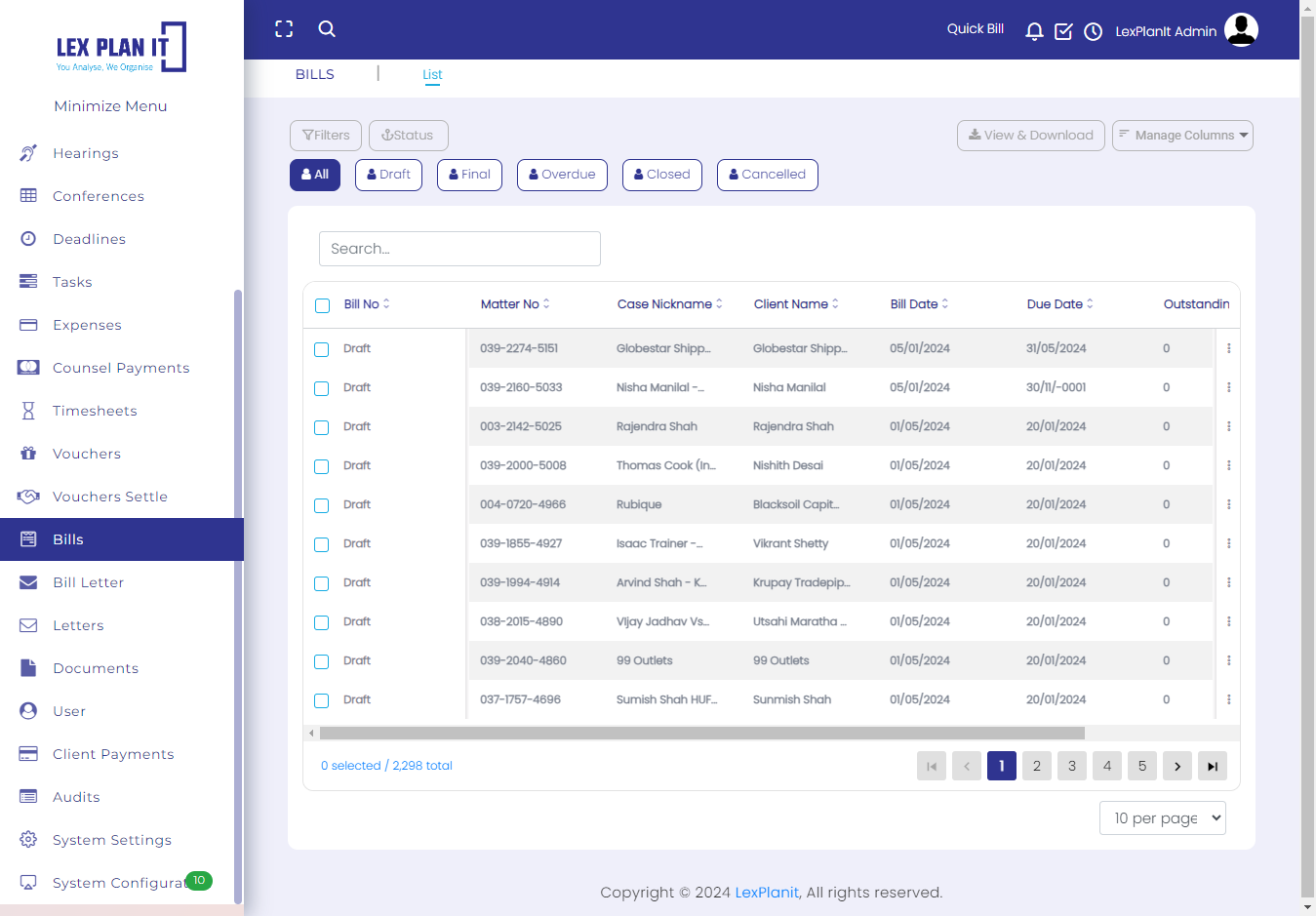Open the notifications bell icon
Image resolution: width=1316 pixels, height=916 pixels.
tap(1034, 31)
